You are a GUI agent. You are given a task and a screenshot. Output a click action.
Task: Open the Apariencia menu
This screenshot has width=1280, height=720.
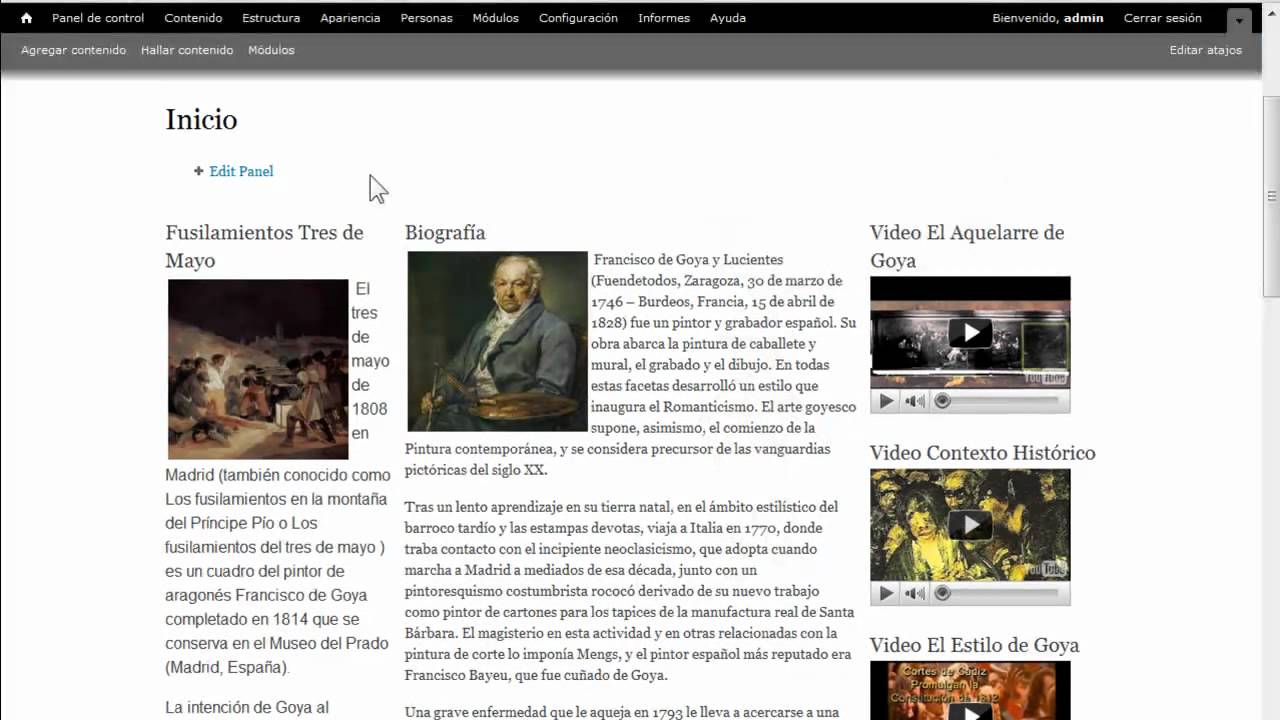tap(350, 18)
